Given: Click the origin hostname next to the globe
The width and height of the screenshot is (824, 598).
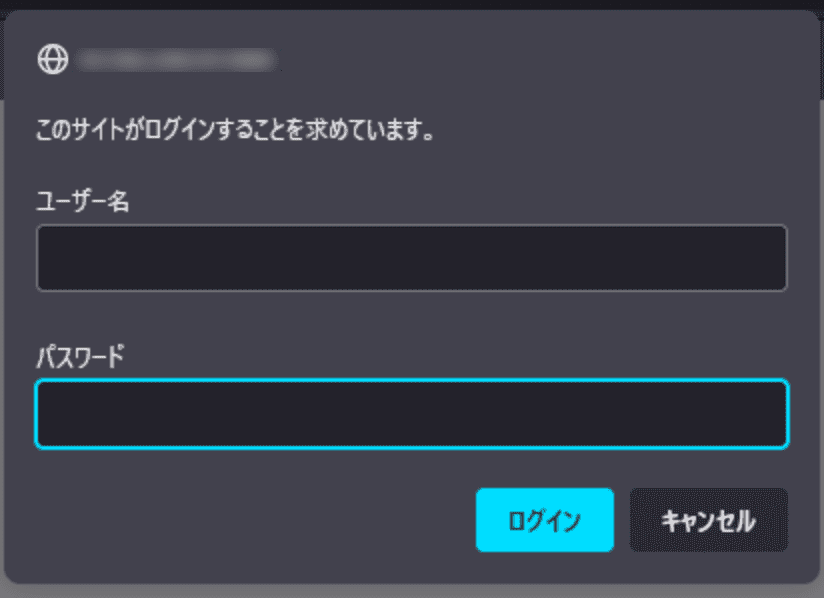Looking at the screenshot, I should [176, 60].
